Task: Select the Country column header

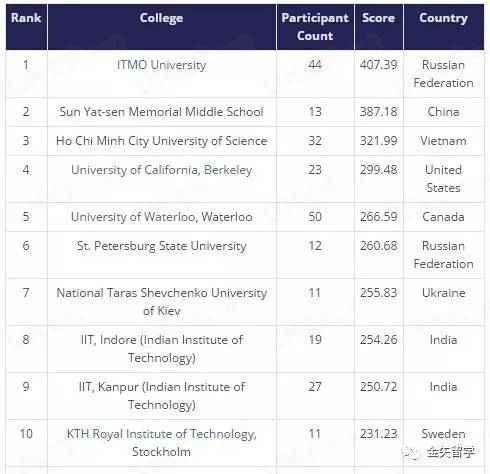Action: (443, 18)
